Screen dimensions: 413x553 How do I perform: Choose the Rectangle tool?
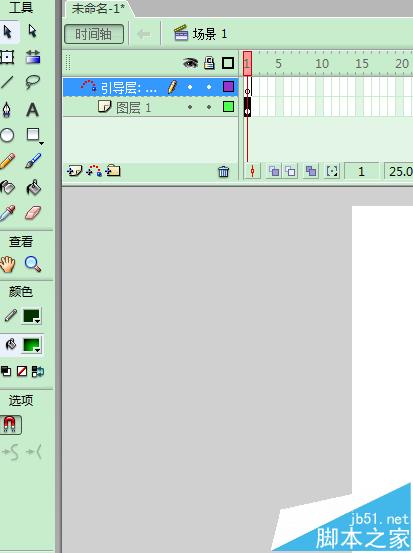pyautogui.click(x=33, y=134)
